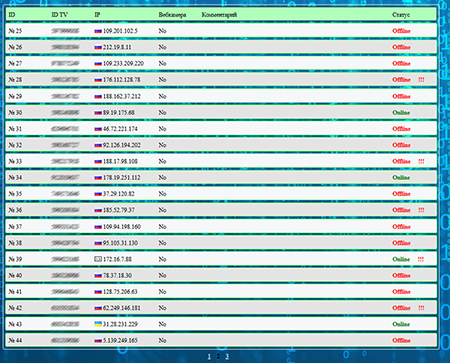The height and width of the screenshot is (363, 450).
Task: Click the Online status in row № 30
Action: coord(401,113)
